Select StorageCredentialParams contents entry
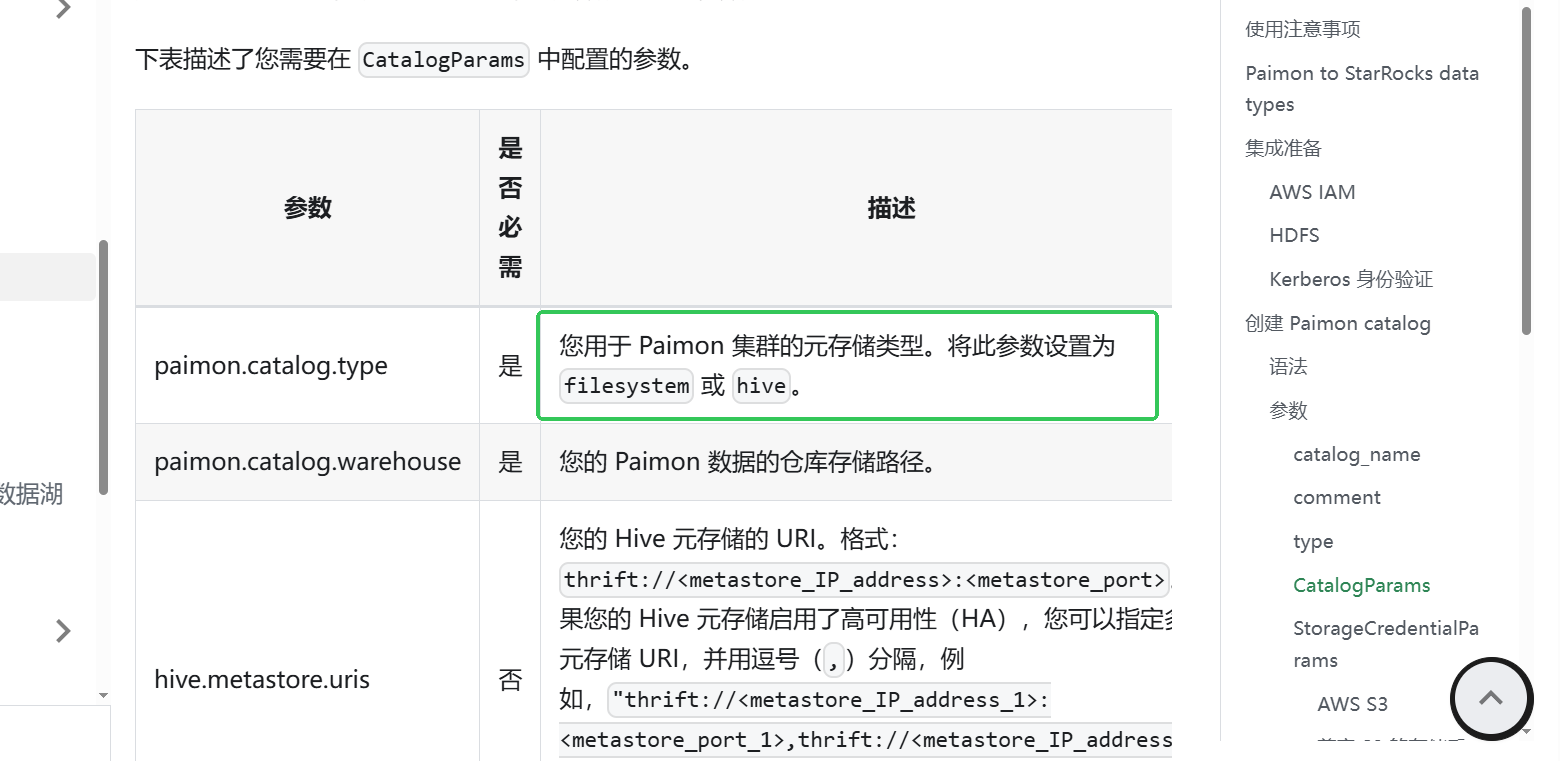Image resolution: width=1560 pixels, height=761 pixels. pos(1385,644)
